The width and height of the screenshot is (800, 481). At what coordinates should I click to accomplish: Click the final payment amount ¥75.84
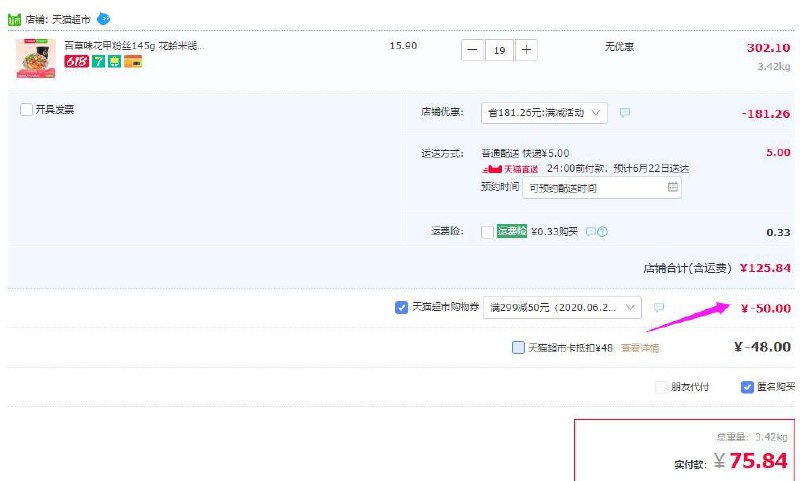tap(751, 461)
